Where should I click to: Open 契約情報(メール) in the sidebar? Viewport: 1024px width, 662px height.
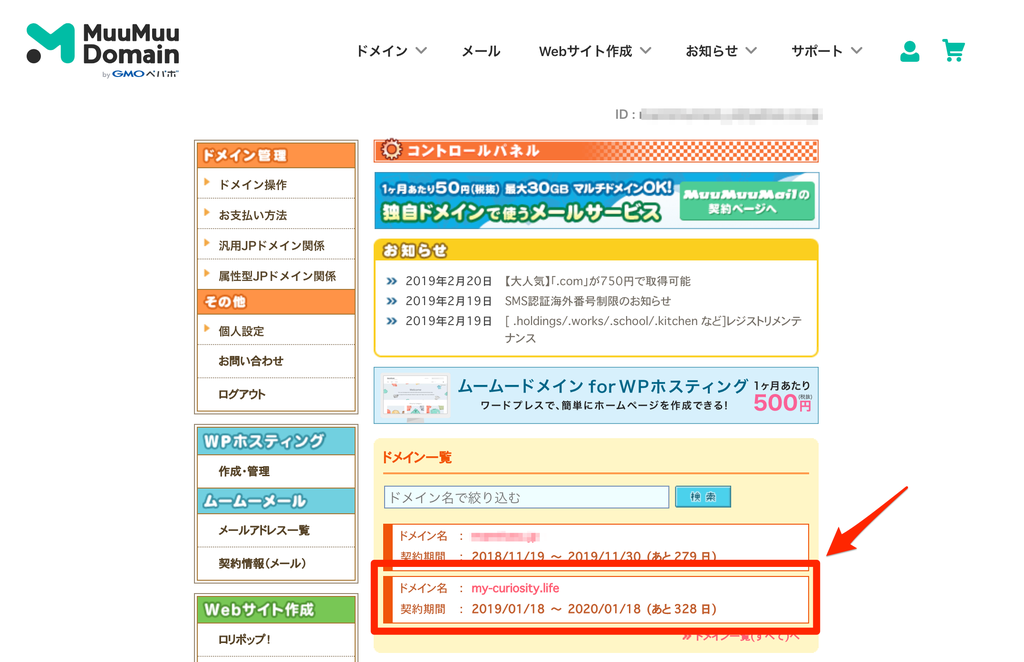(x=262, y=563)
